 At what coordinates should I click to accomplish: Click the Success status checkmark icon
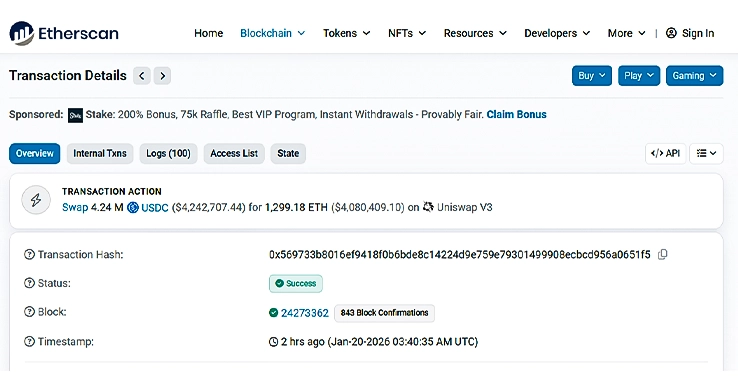pyautogui.click(x=279, y=283)
